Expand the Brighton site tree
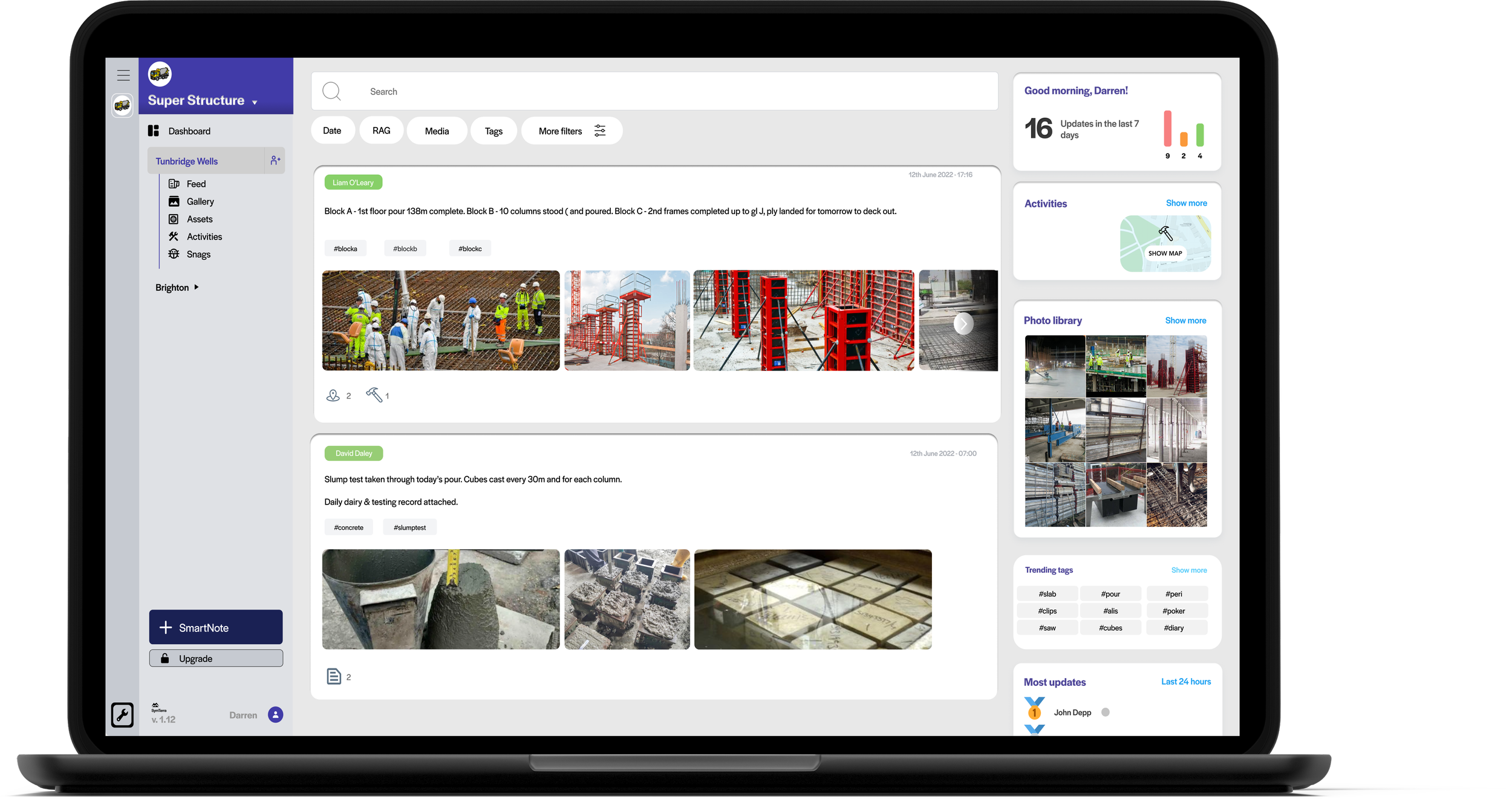This screenshot has height=799, width=1512. 196,287
